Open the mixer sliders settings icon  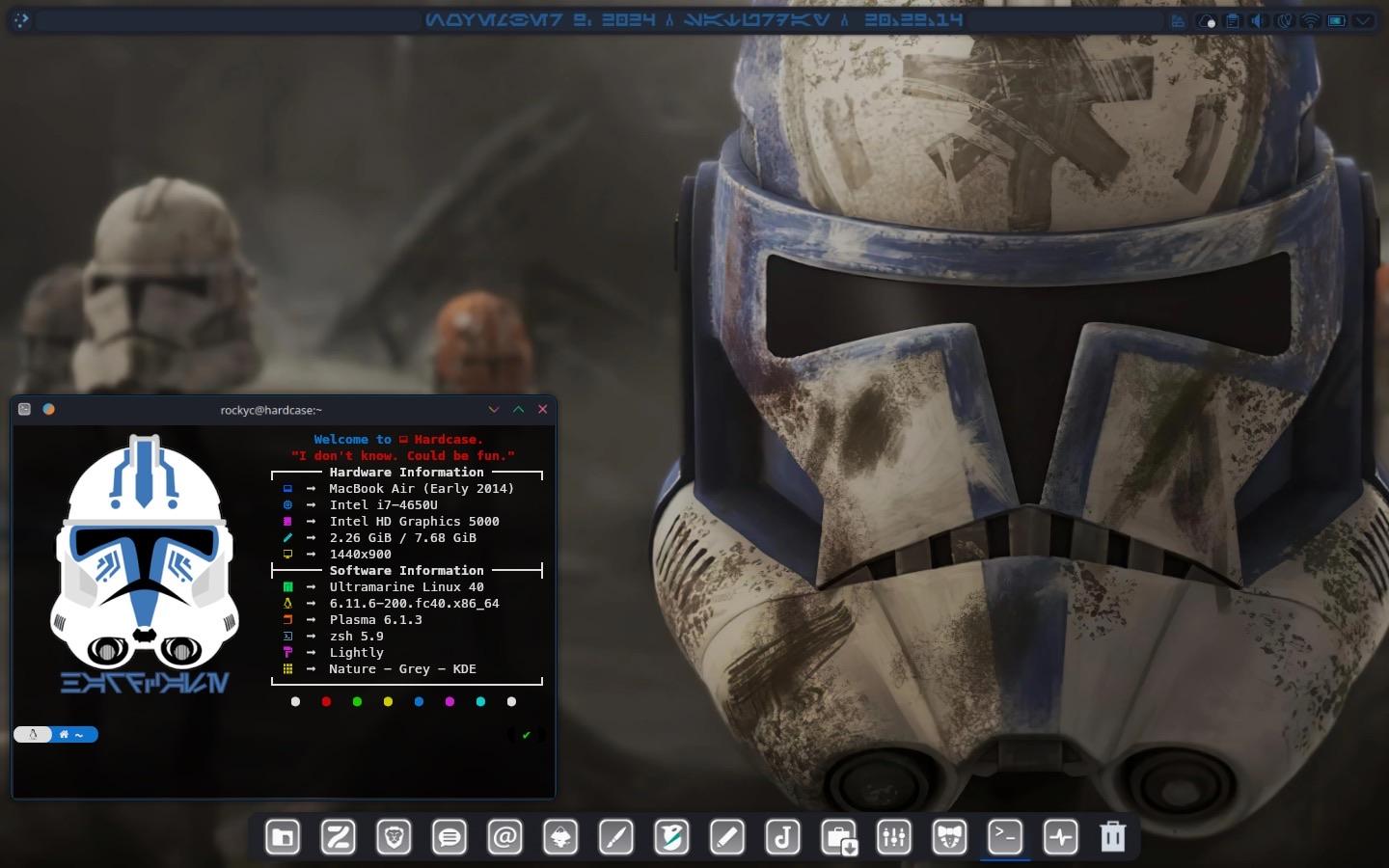point(894,837)
